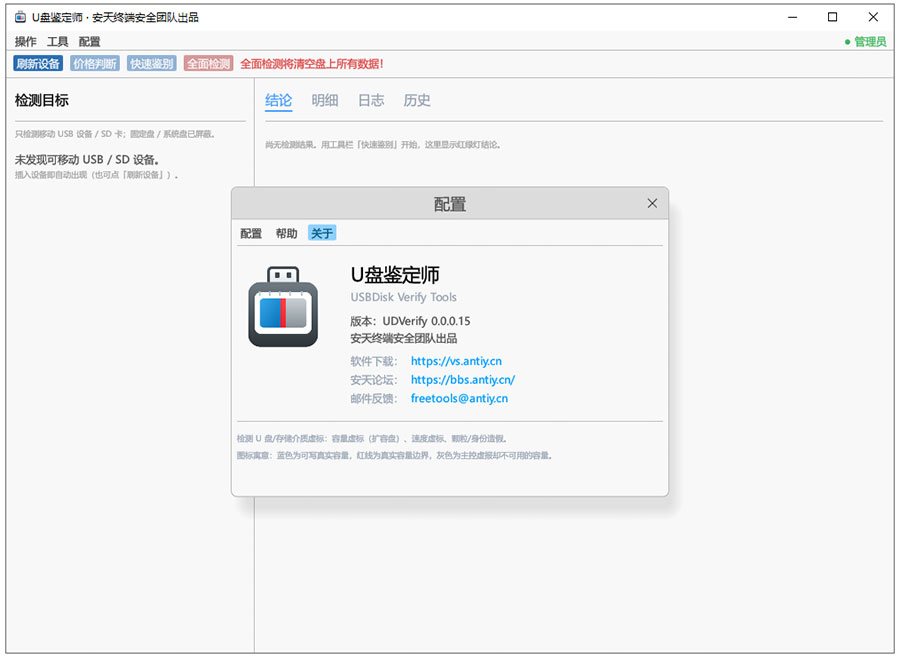
Task: Click the freetools@antiy.cn email link
Action: click(x=459, y=398)
